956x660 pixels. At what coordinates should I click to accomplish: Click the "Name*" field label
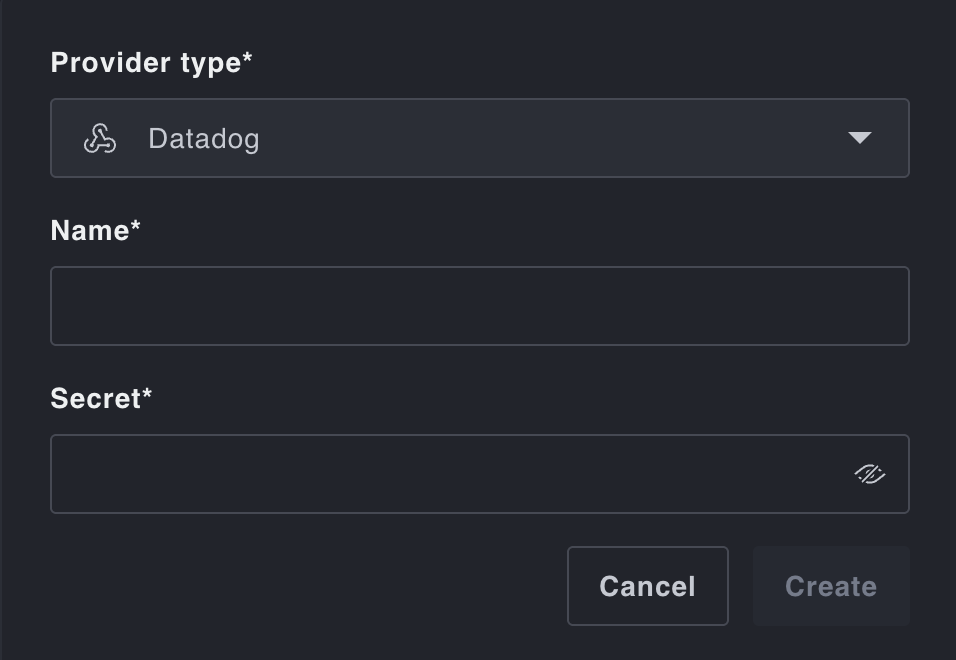(x=95, y=231)
